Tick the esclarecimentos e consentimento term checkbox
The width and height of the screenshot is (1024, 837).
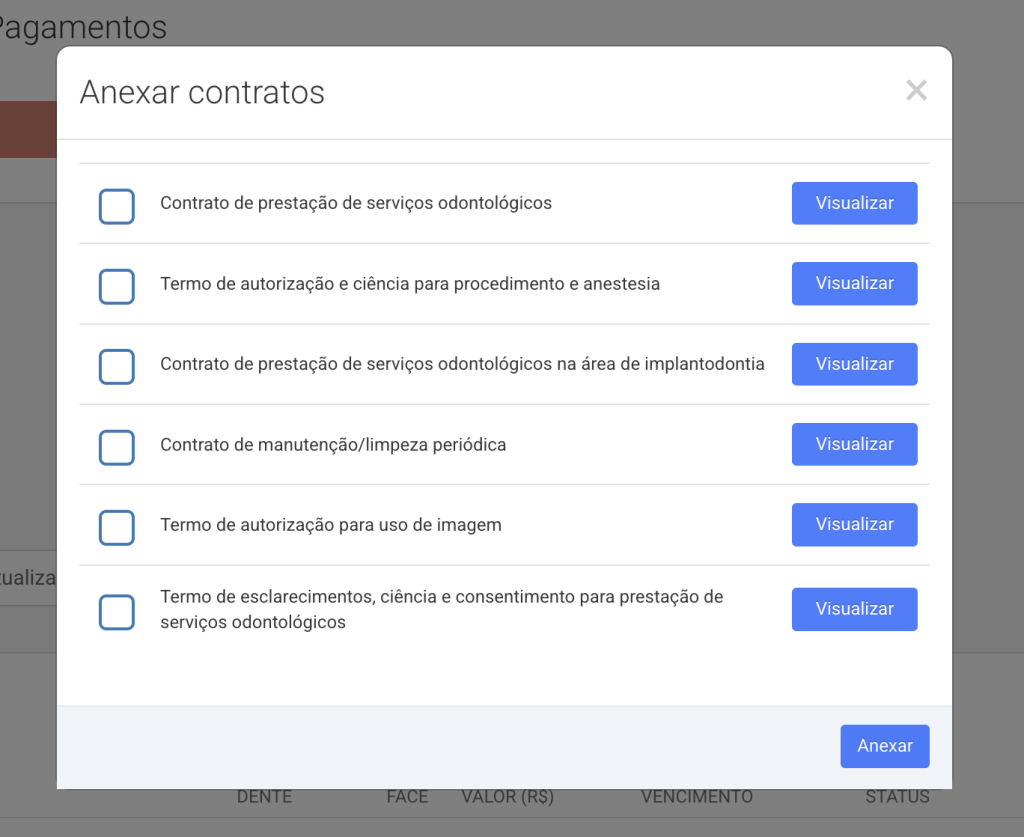pyautogui.click(x=117, y=612)
